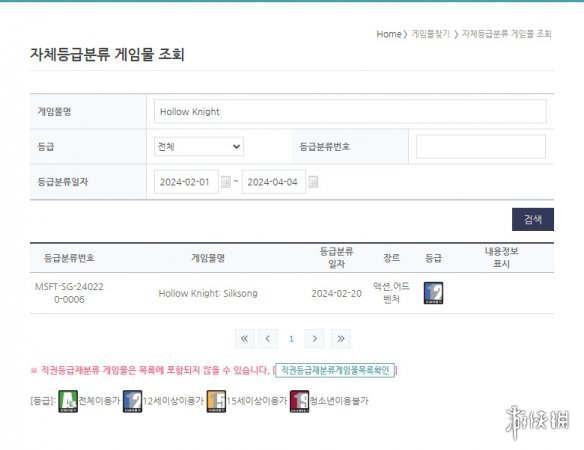The height and width of the screenshot is (450, 584).
Task: Click the red 19 rating legend icon
Action: tap(299, 401)
